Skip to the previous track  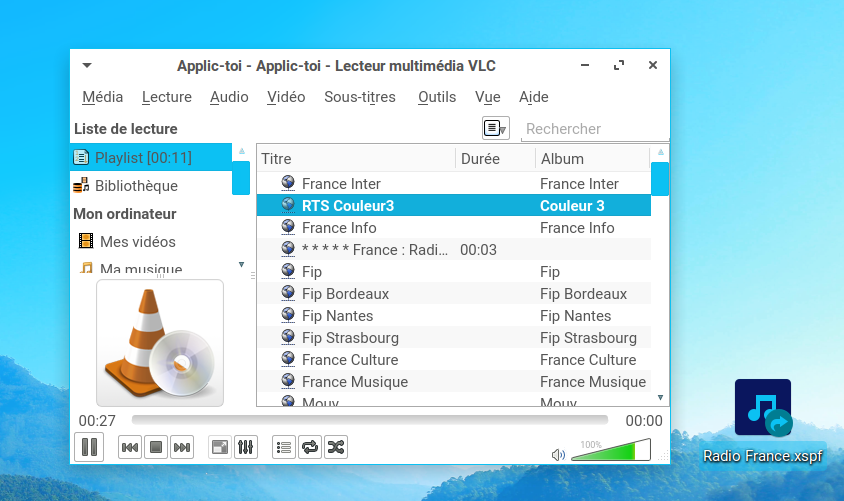point(130,447)
